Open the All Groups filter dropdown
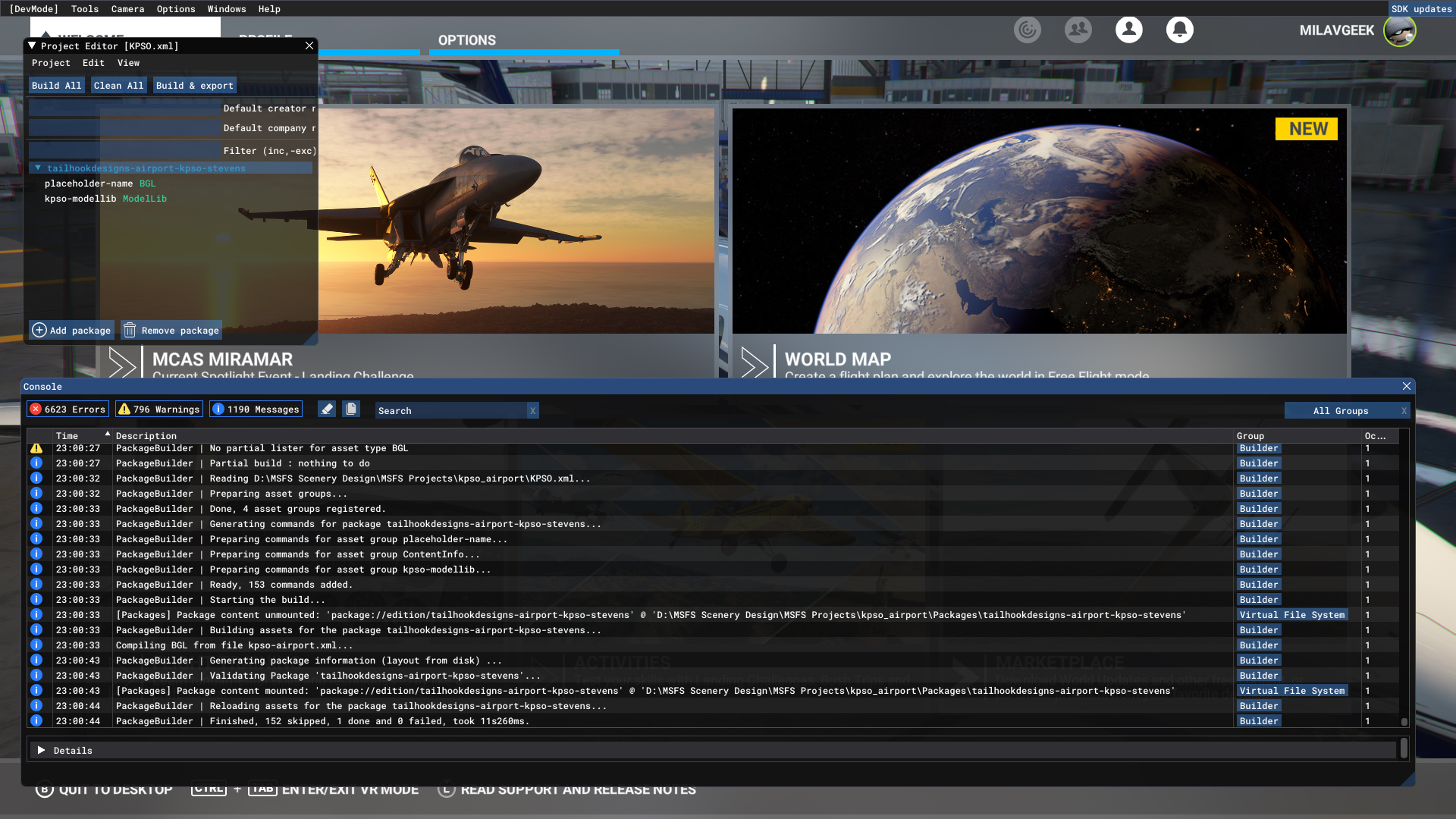Image resolution: width=1456 pixels, height=819 pixels. (x=1340, y=411)
